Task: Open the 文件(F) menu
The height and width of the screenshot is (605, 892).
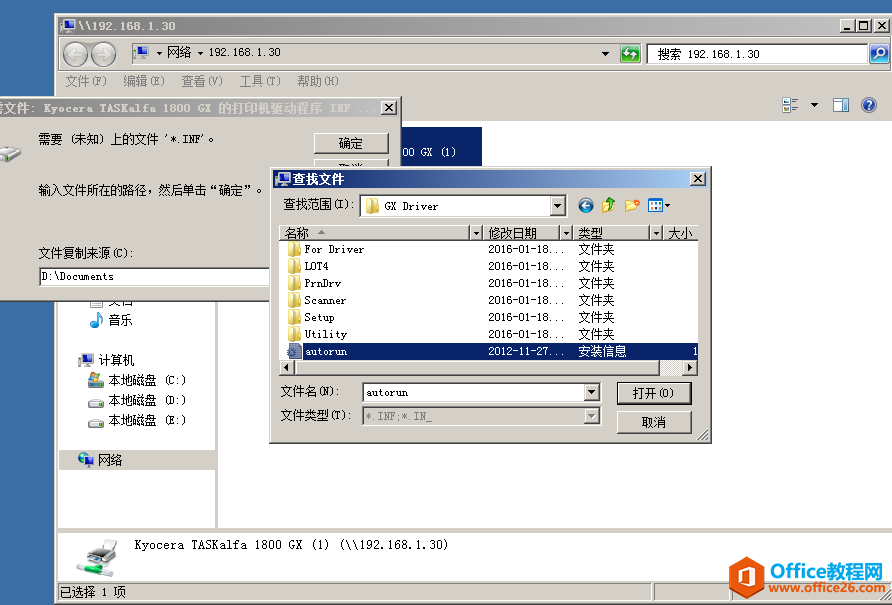Action: pos(86,81)
